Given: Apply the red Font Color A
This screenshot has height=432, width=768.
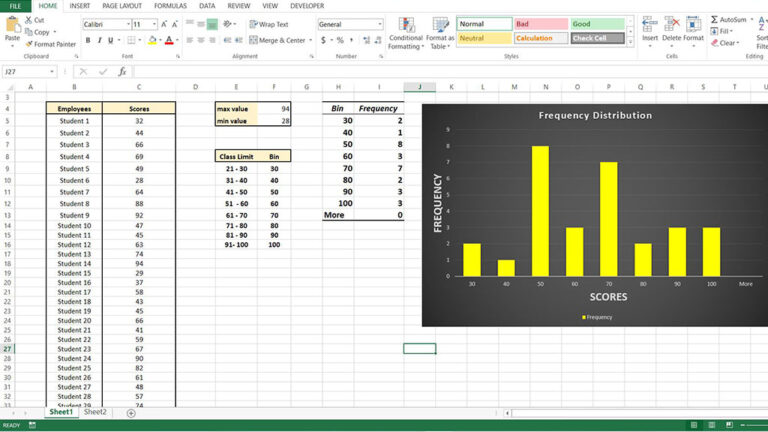Looking at the screenshot, I should pos(169,40).
